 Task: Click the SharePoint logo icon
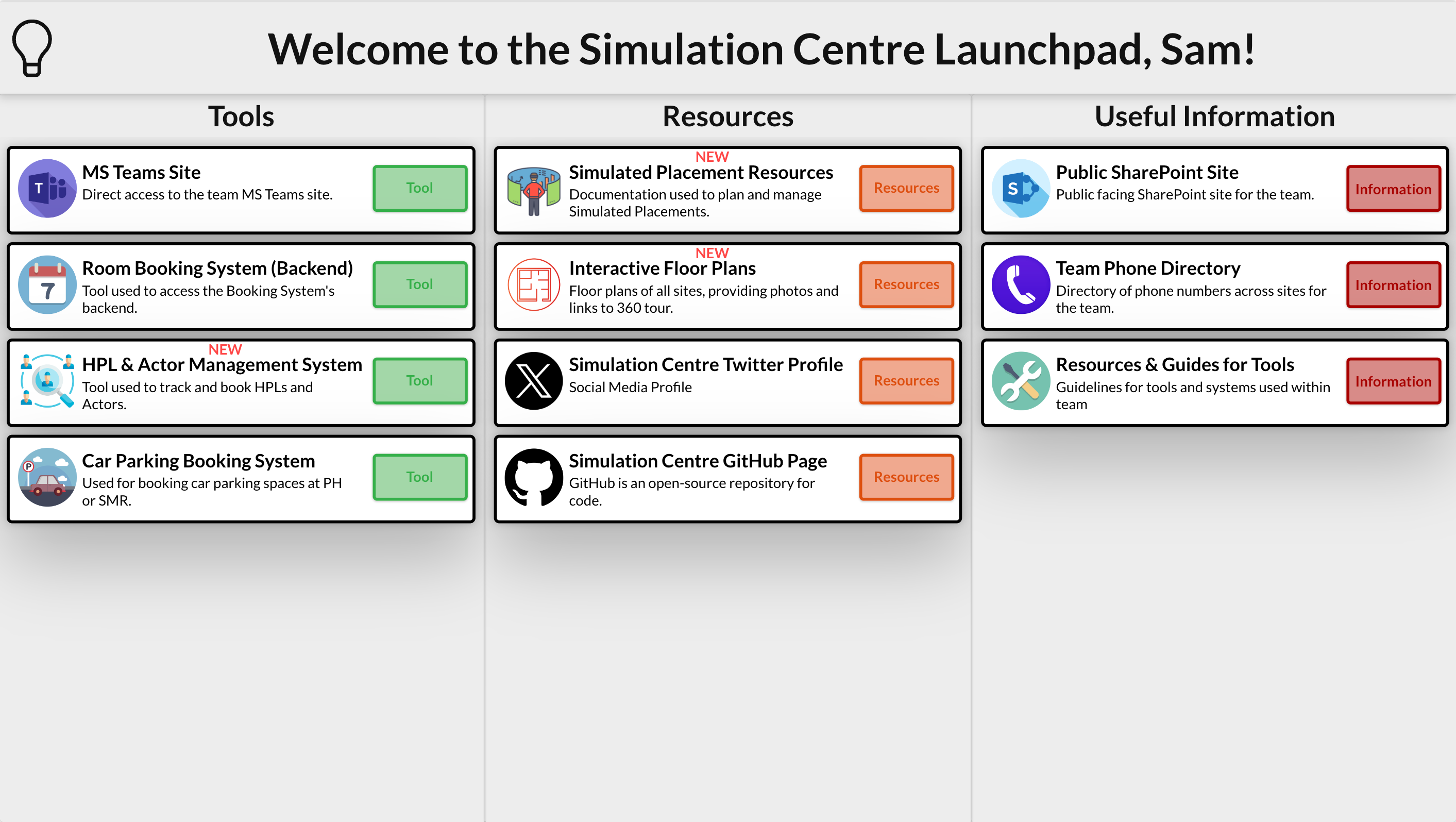coord(1021,188)
